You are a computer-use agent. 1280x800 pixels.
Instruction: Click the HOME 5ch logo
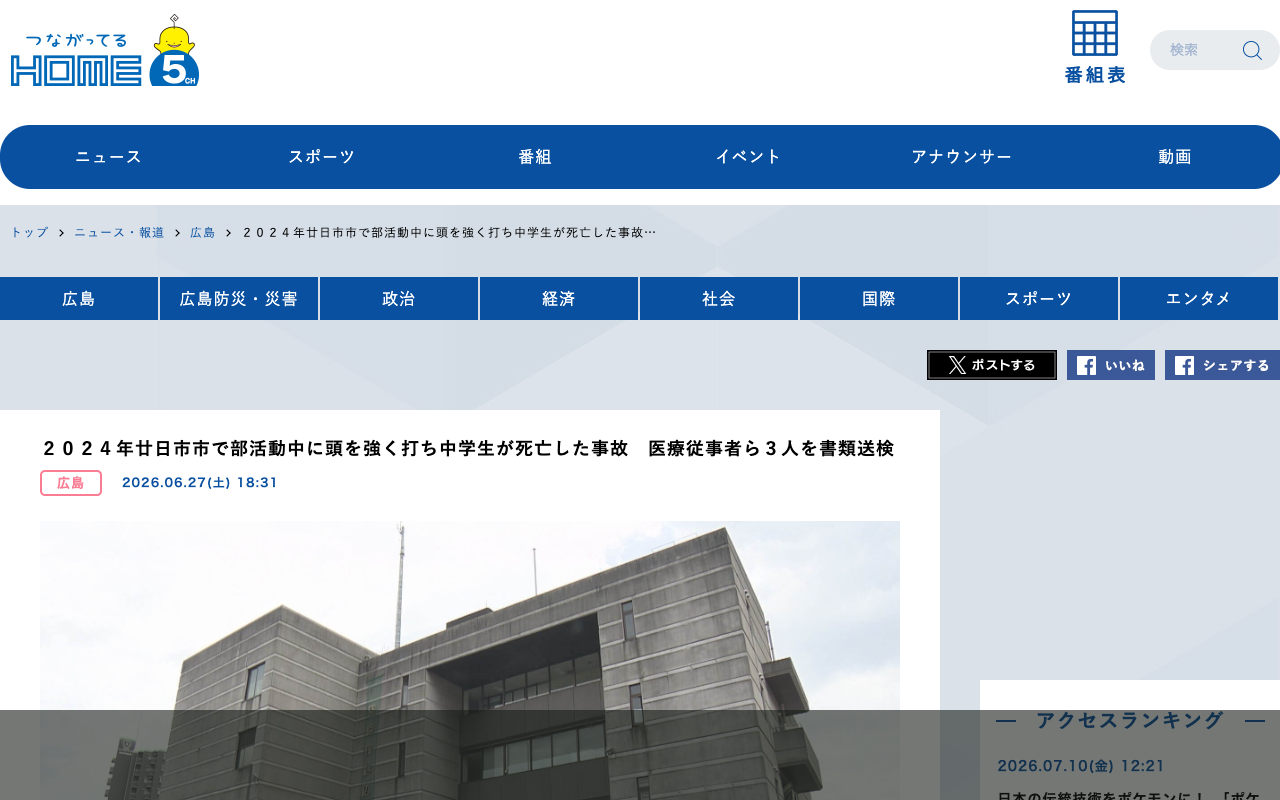(x=105, y=50)
